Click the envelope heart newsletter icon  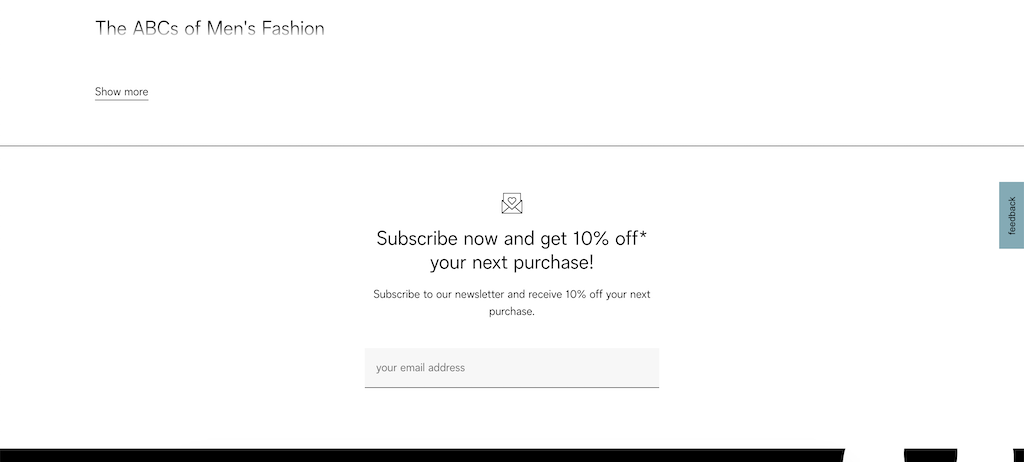(512, 203)
